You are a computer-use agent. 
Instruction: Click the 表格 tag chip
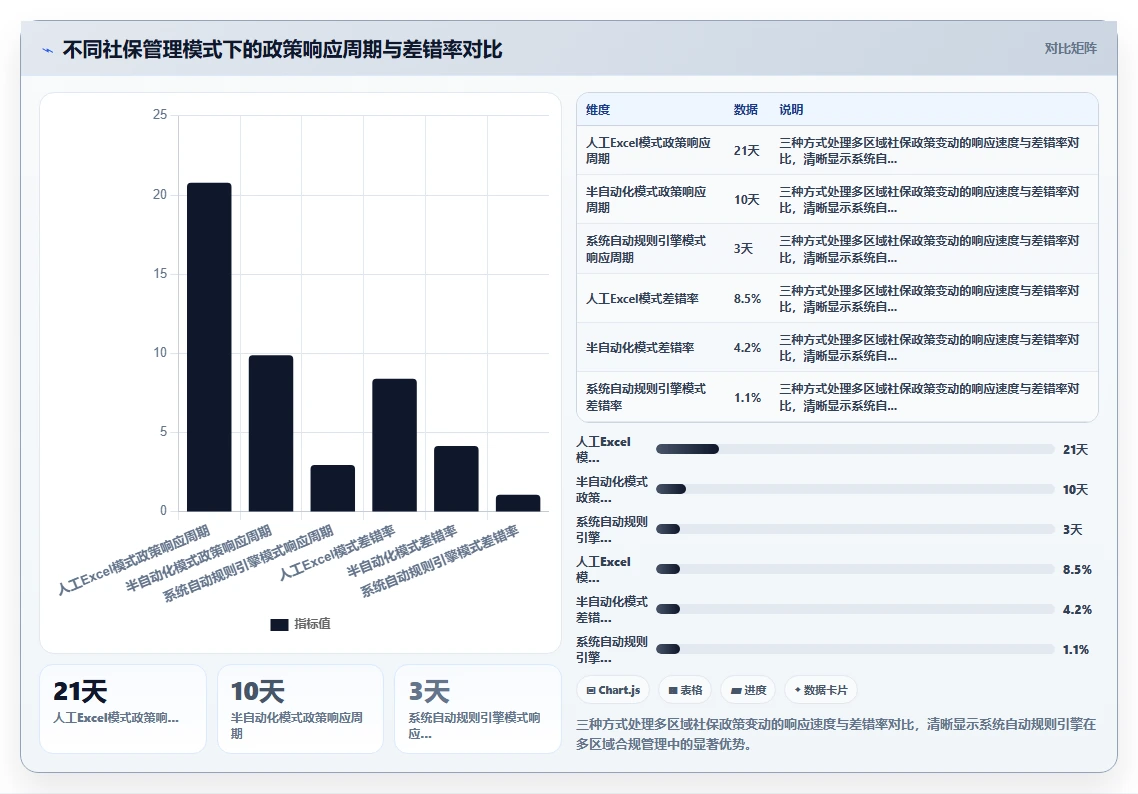click(685, 690)
